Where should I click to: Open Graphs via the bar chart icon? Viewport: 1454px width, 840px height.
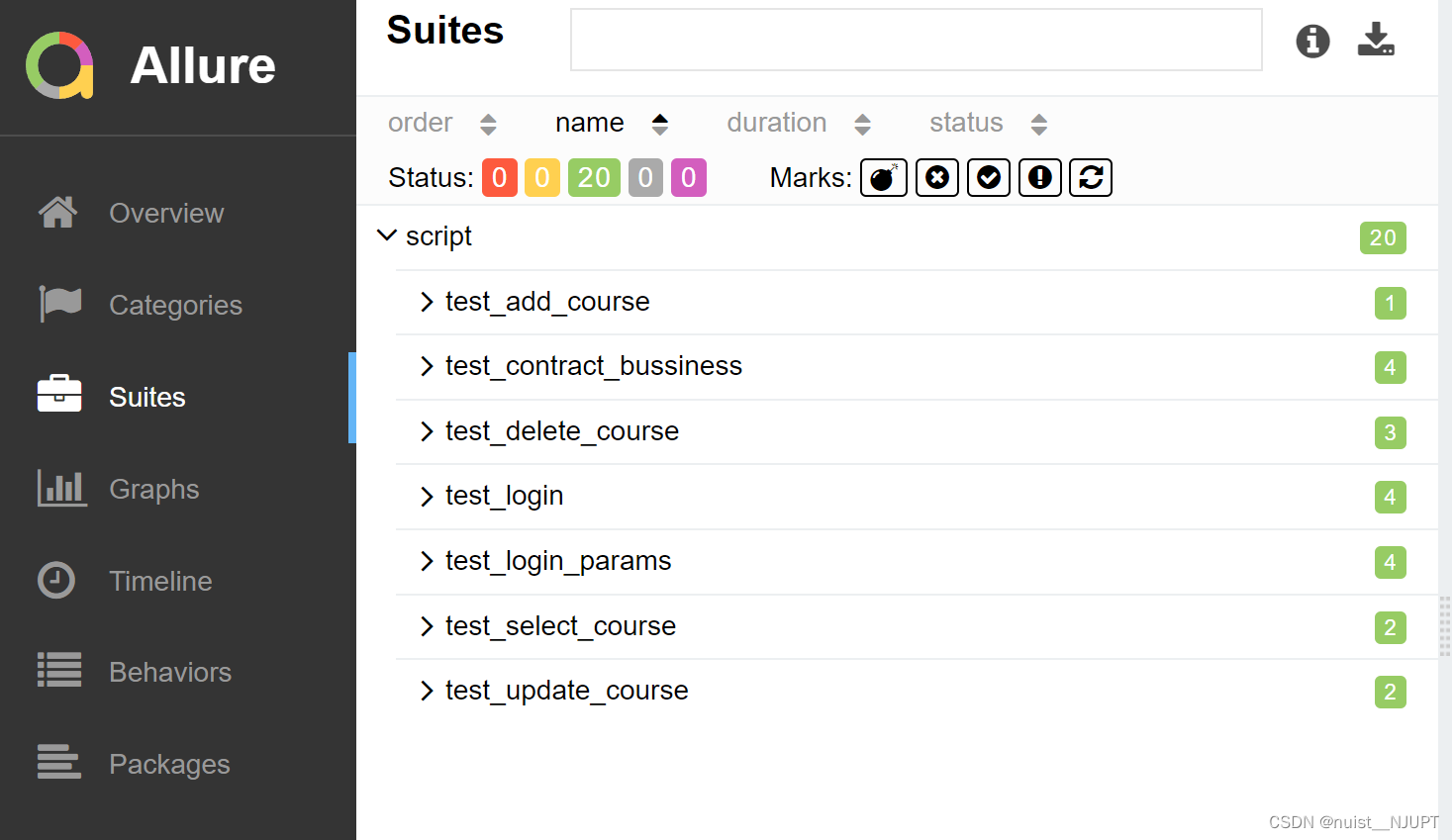61,488
